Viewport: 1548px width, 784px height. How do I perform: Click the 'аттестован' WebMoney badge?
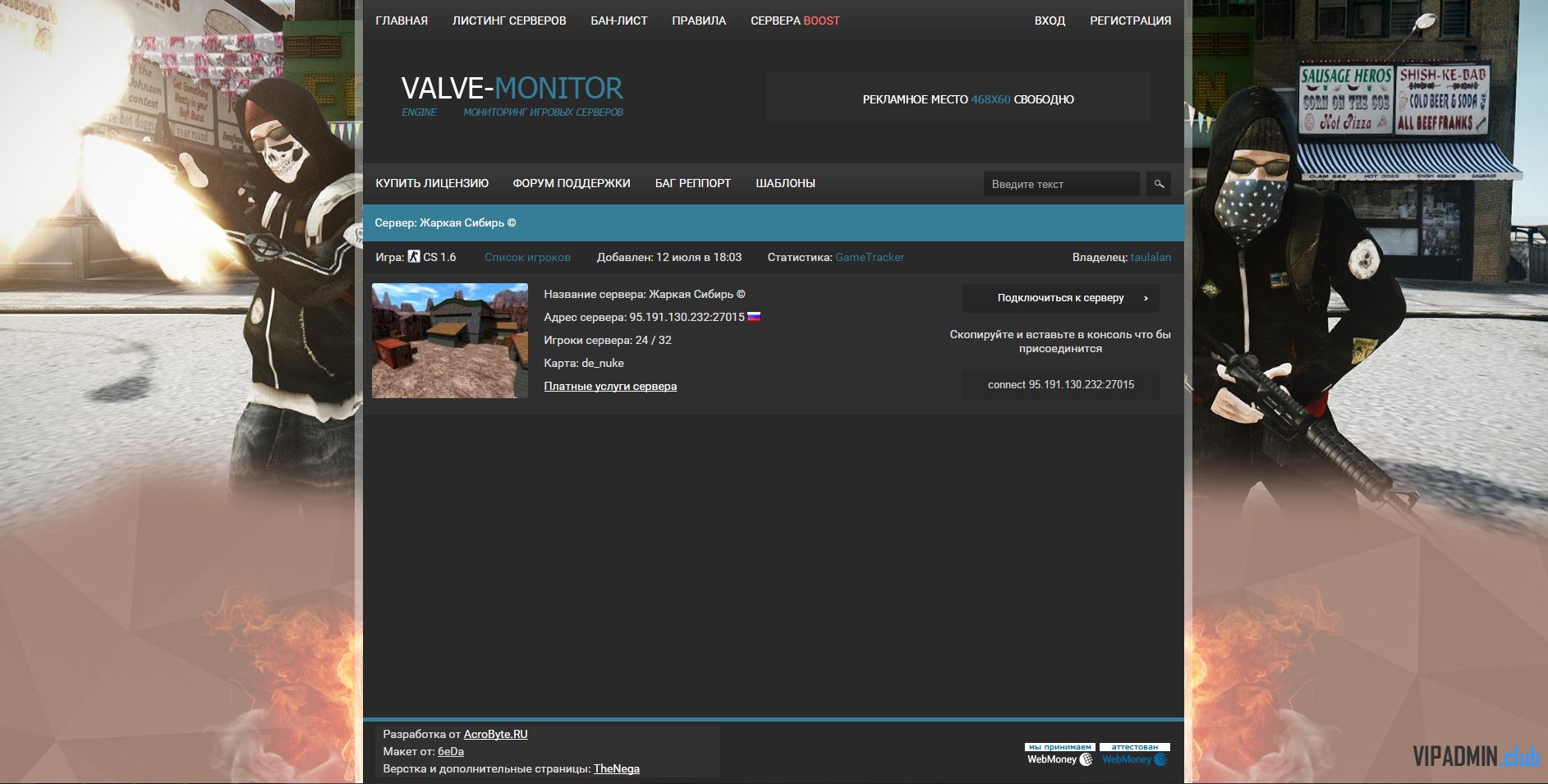tap(1135, 754)
